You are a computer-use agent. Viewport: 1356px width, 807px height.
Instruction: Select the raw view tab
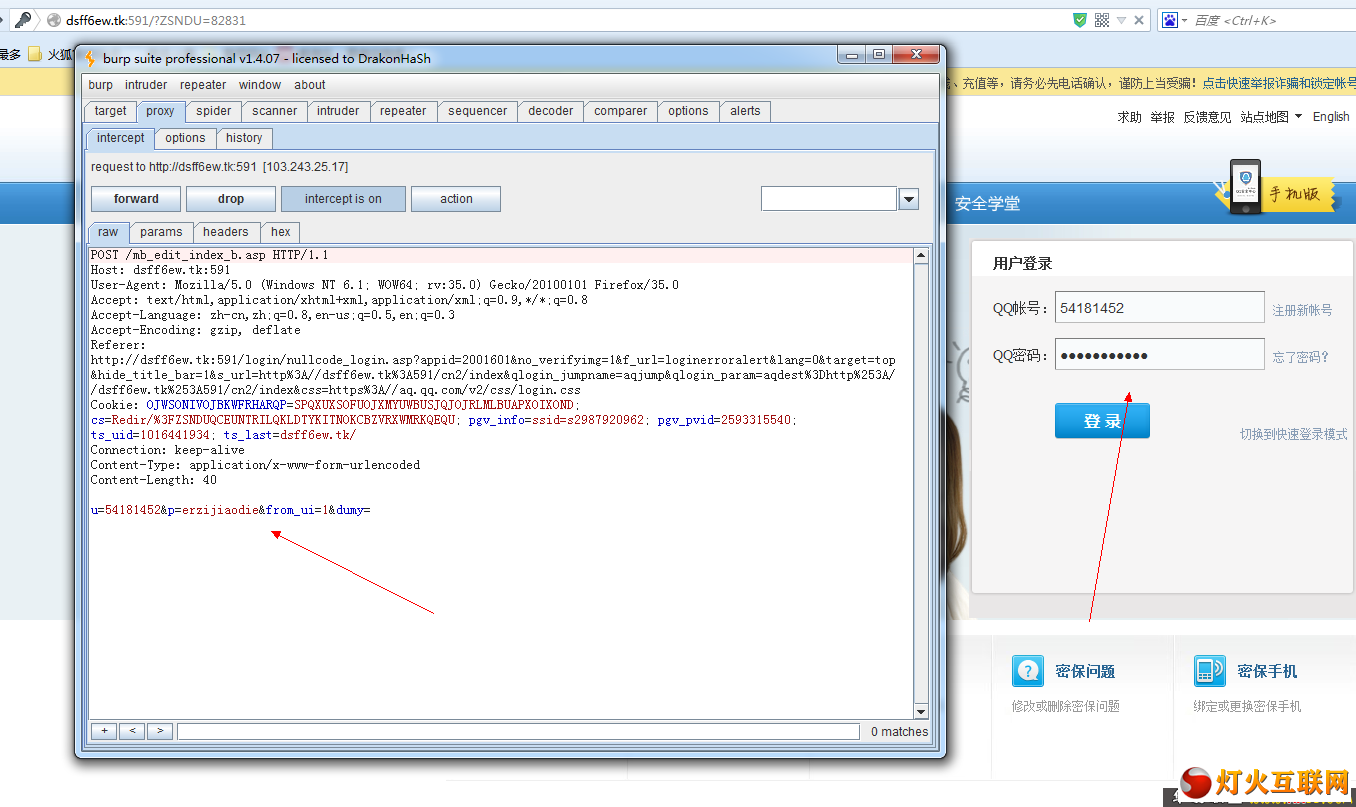pyautogui.click(x=108, y=232)
